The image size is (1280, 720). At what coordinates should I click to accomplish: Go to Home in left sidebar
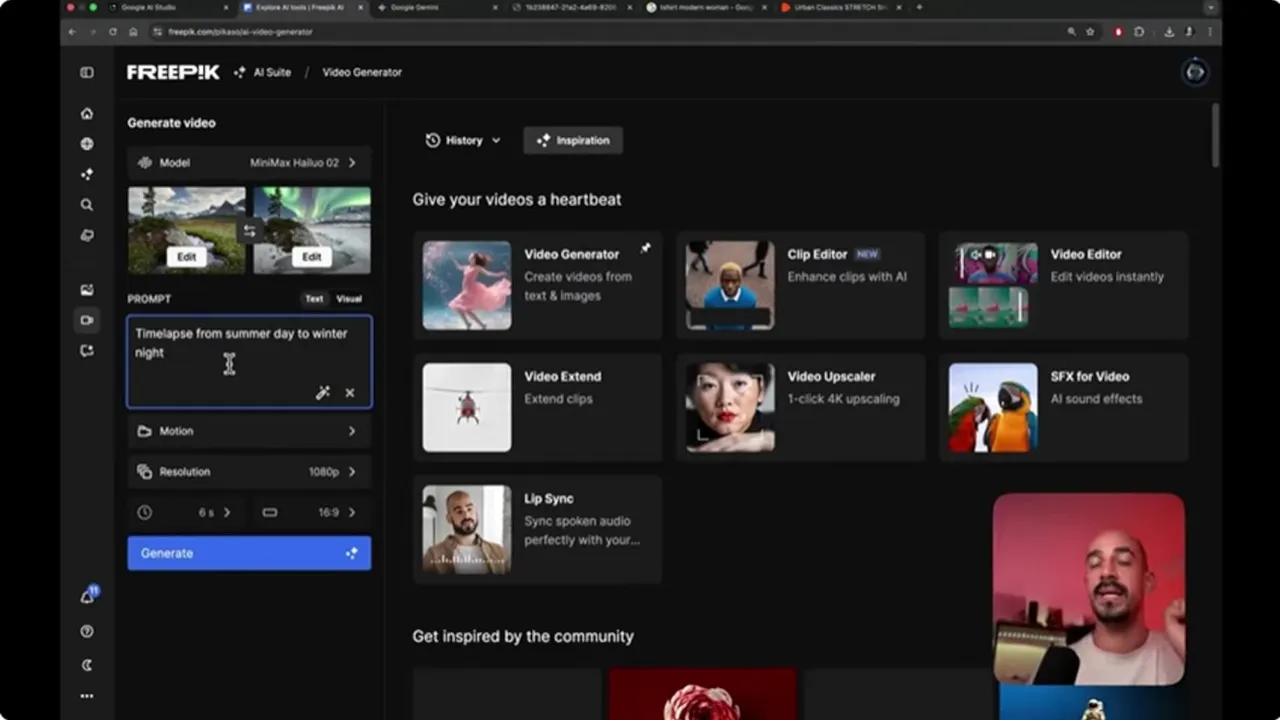(87, 114)
